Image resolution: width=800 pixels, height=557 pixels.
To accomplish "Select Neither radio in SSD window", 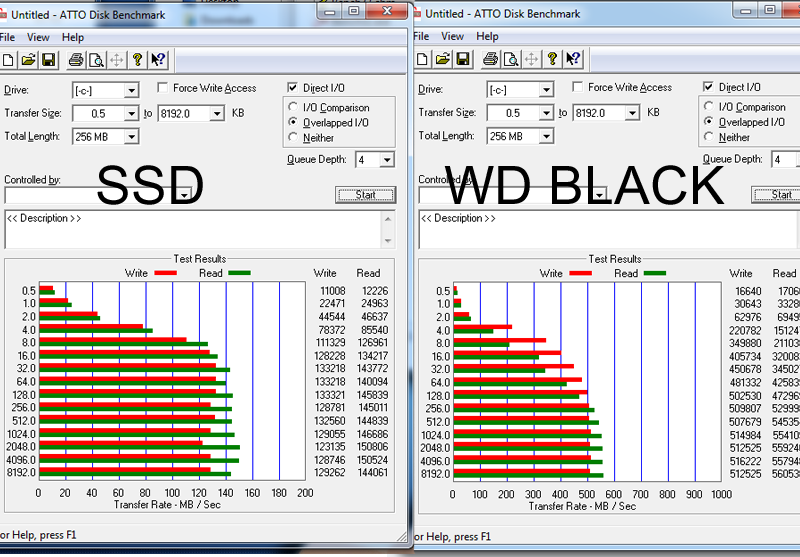I will pos(293,137).
